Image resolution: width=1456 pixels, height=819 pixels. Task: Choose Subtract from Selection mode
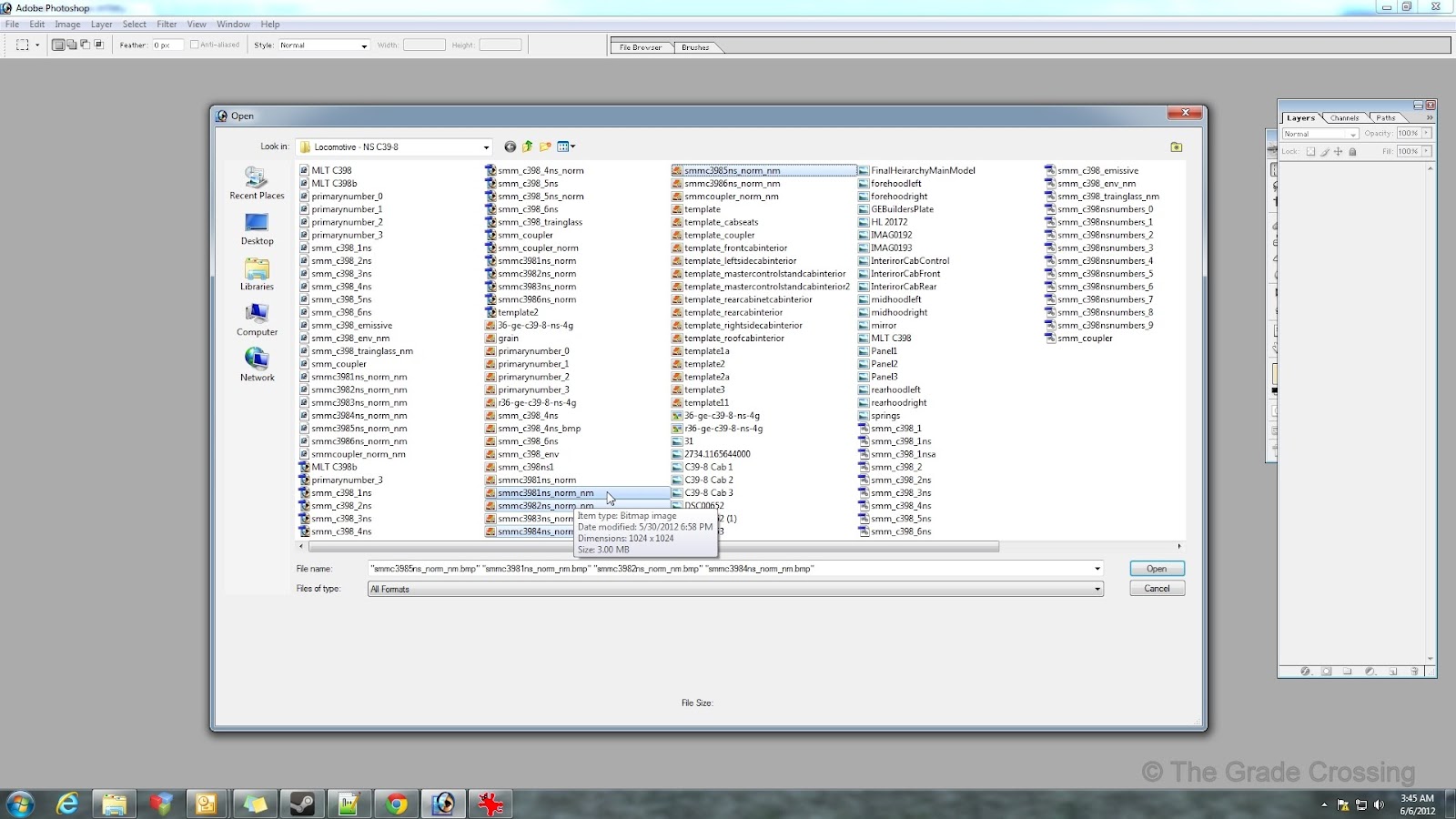click(86, 45)
